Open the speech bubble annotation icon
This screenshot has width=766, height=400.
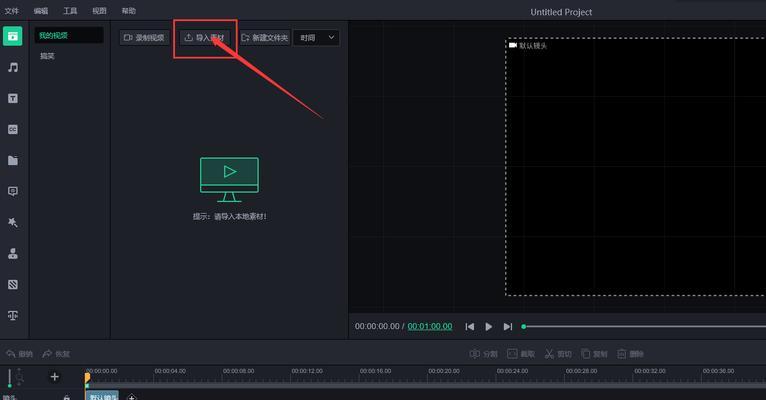[13, 191]
